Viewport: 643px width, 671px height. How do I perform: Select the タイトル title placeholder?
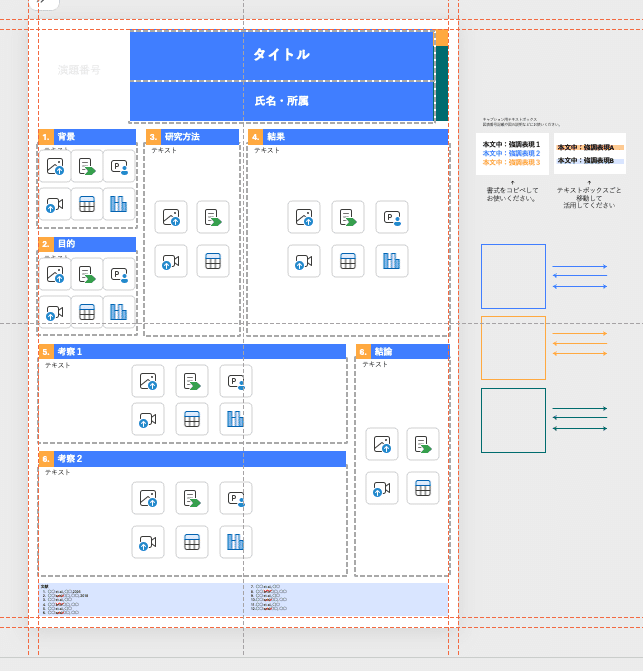(282, 55)
